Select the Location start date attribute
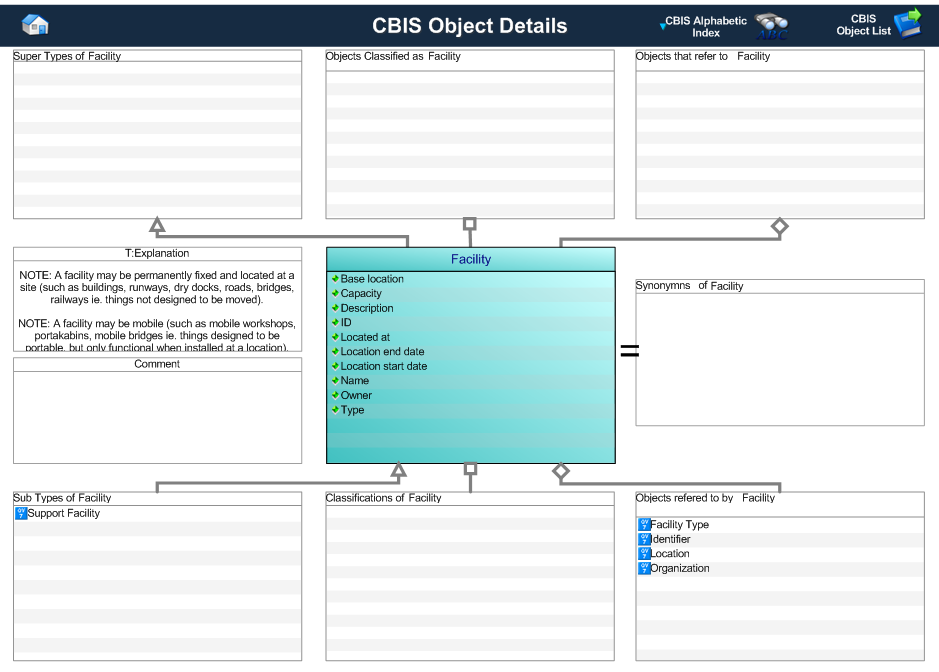Image resolution: width=939 pixels, height=672 pixels. click(x=384, y=366)
